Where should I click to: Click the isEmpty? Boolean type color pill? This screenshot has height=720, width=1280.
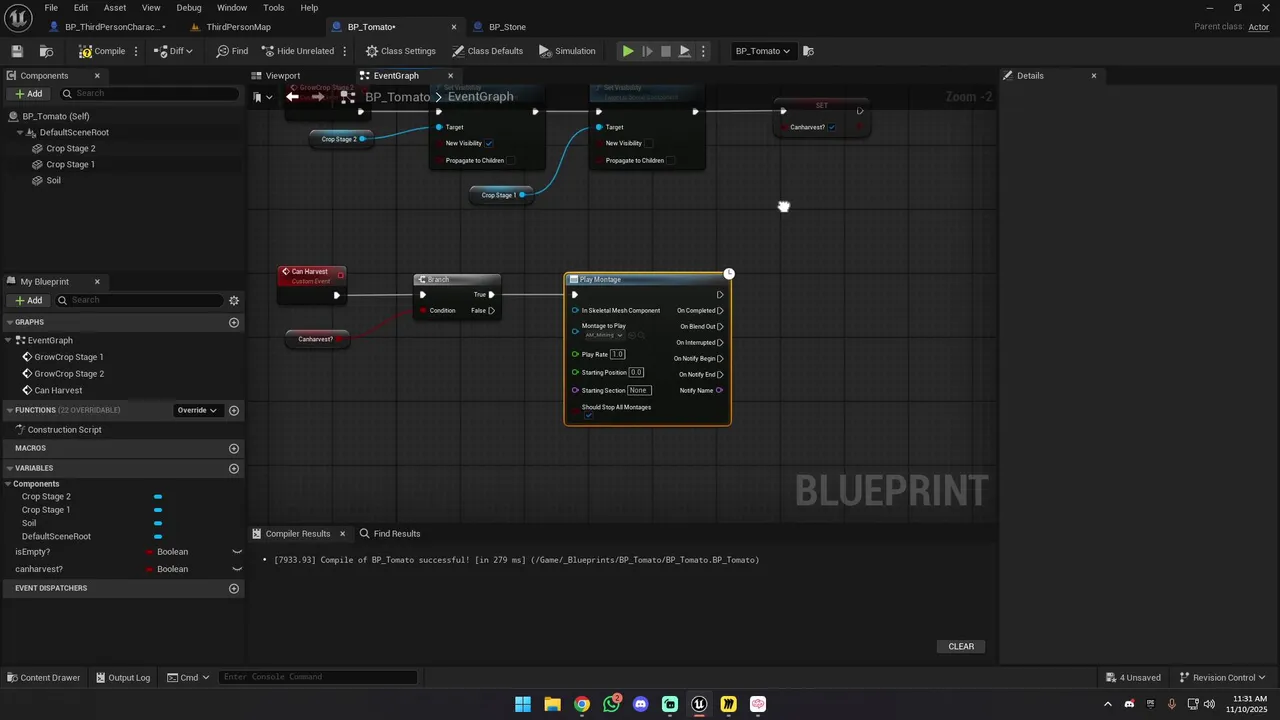tap(150, 552)
